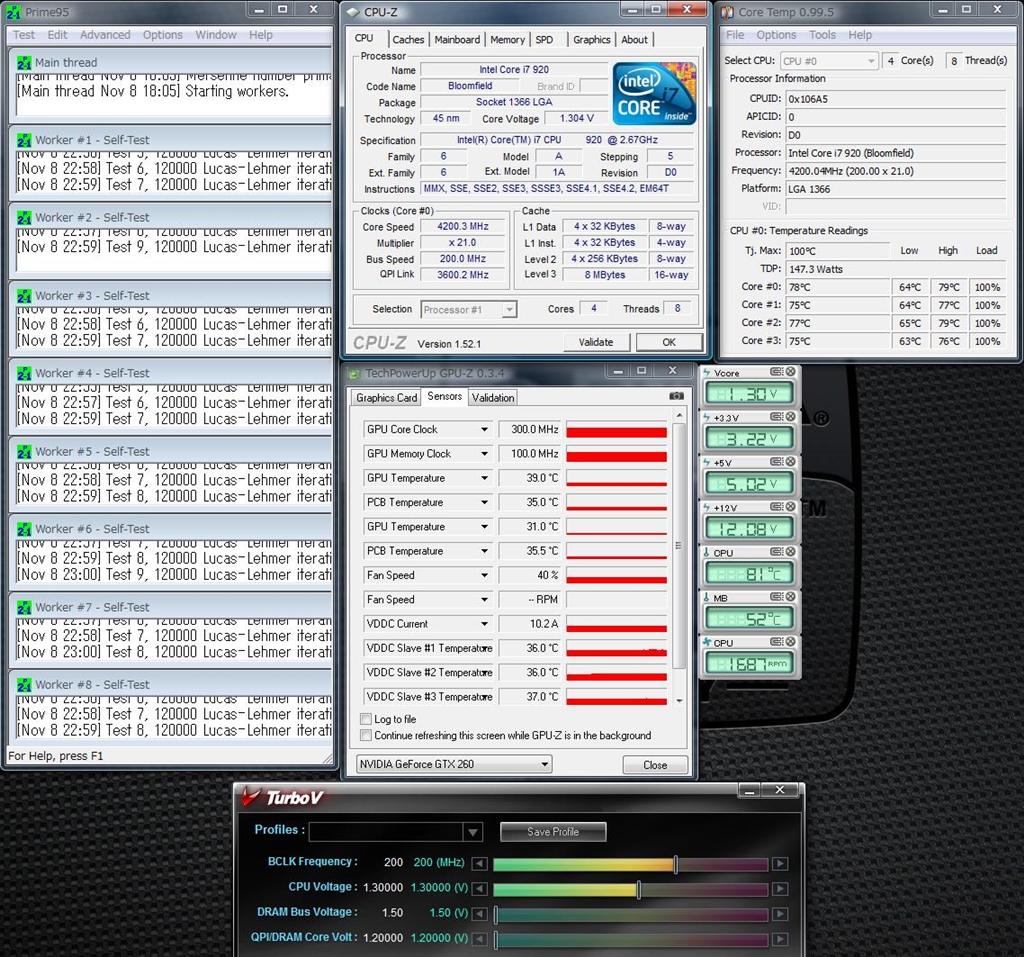
Task: Increase CPU Voltage with right arrow
Action: pos(780,889)
